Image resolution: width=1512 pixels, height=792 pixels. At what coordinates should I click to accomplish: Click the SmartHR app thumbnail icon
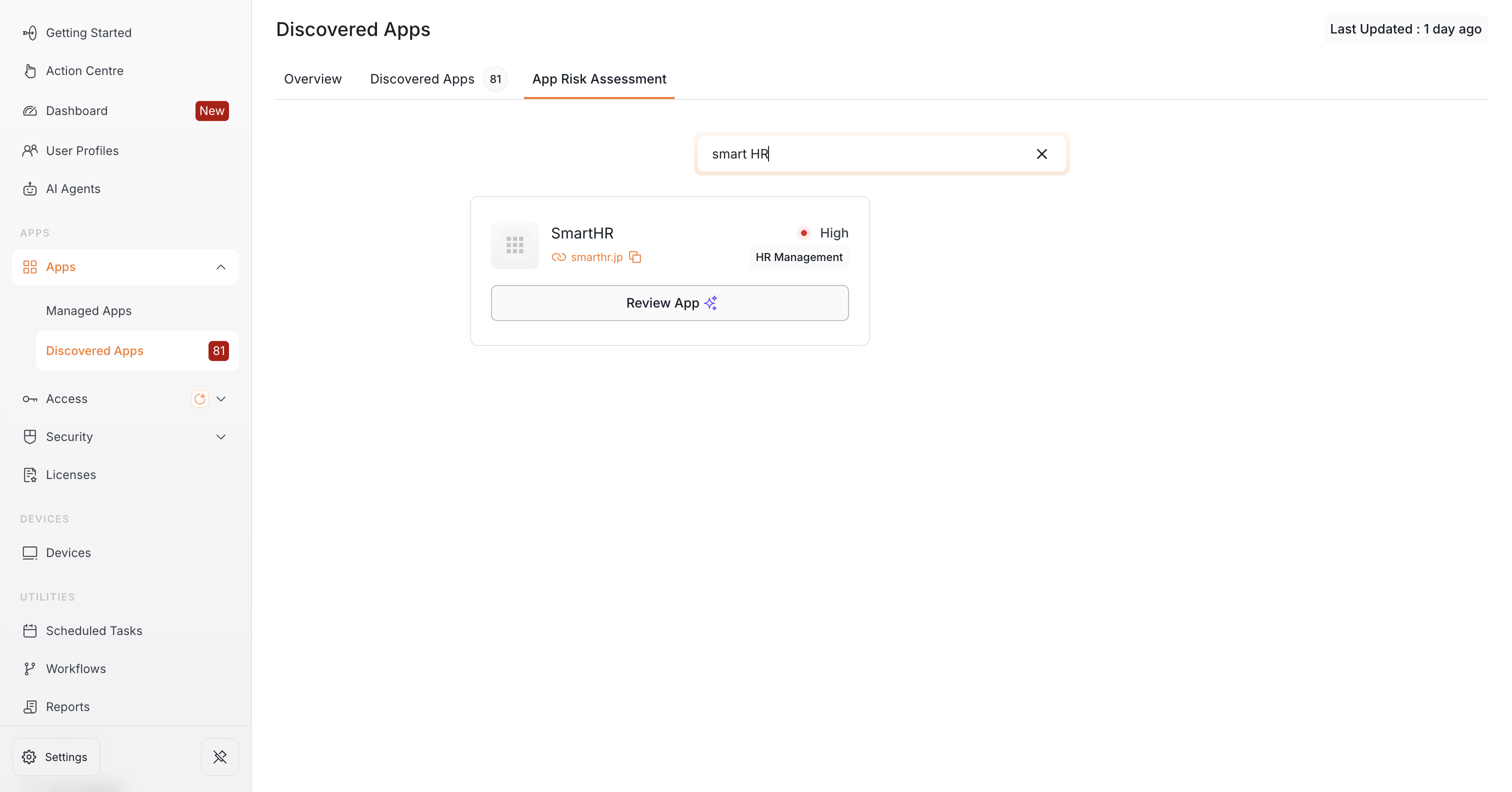tap(515, 245)
